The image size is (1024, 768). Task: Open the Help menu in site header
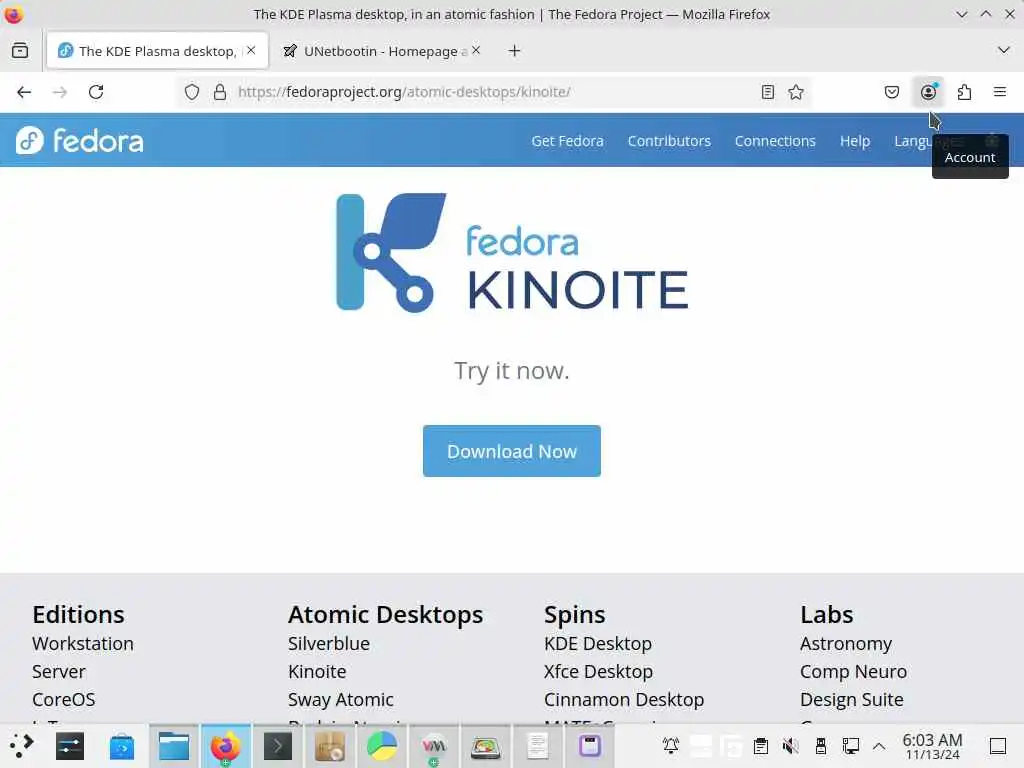pos(855,141)
